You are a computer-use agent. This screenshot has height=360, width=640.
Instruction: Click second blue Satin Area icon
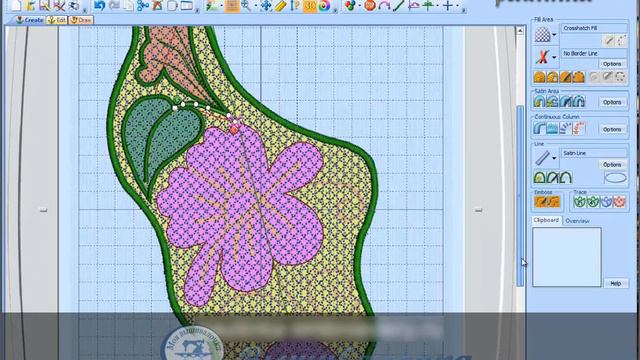coord(552,101)
